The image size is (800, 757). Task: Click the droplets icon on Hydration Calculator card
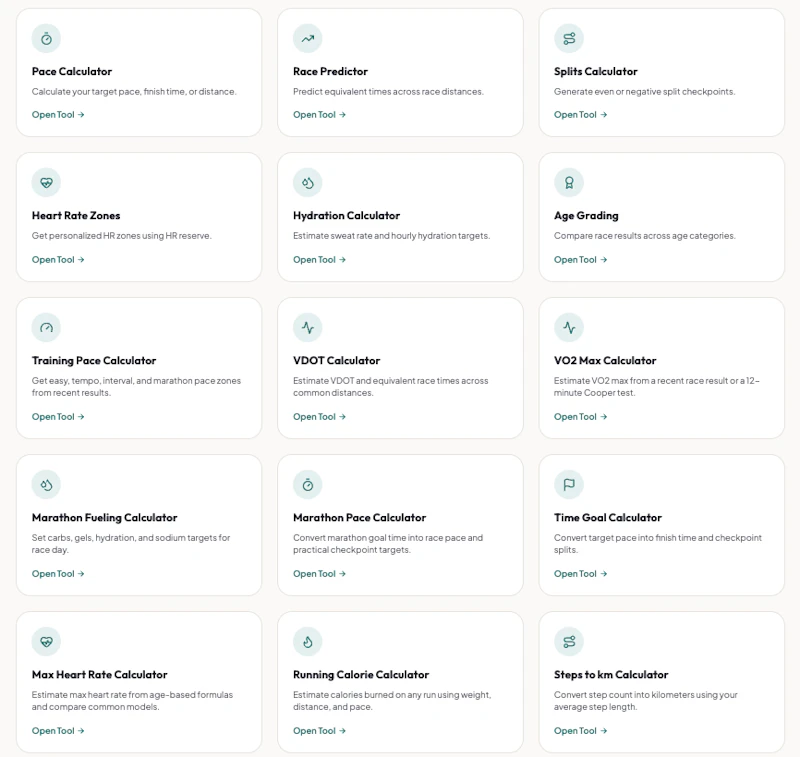coord(308,183)
